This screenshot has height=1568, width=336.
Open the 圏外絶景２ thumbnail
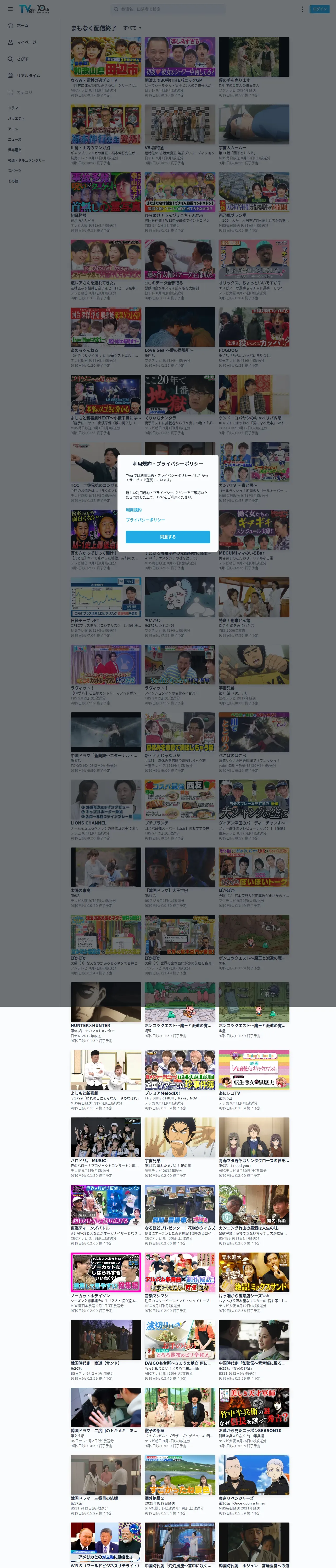[180, 1475]
